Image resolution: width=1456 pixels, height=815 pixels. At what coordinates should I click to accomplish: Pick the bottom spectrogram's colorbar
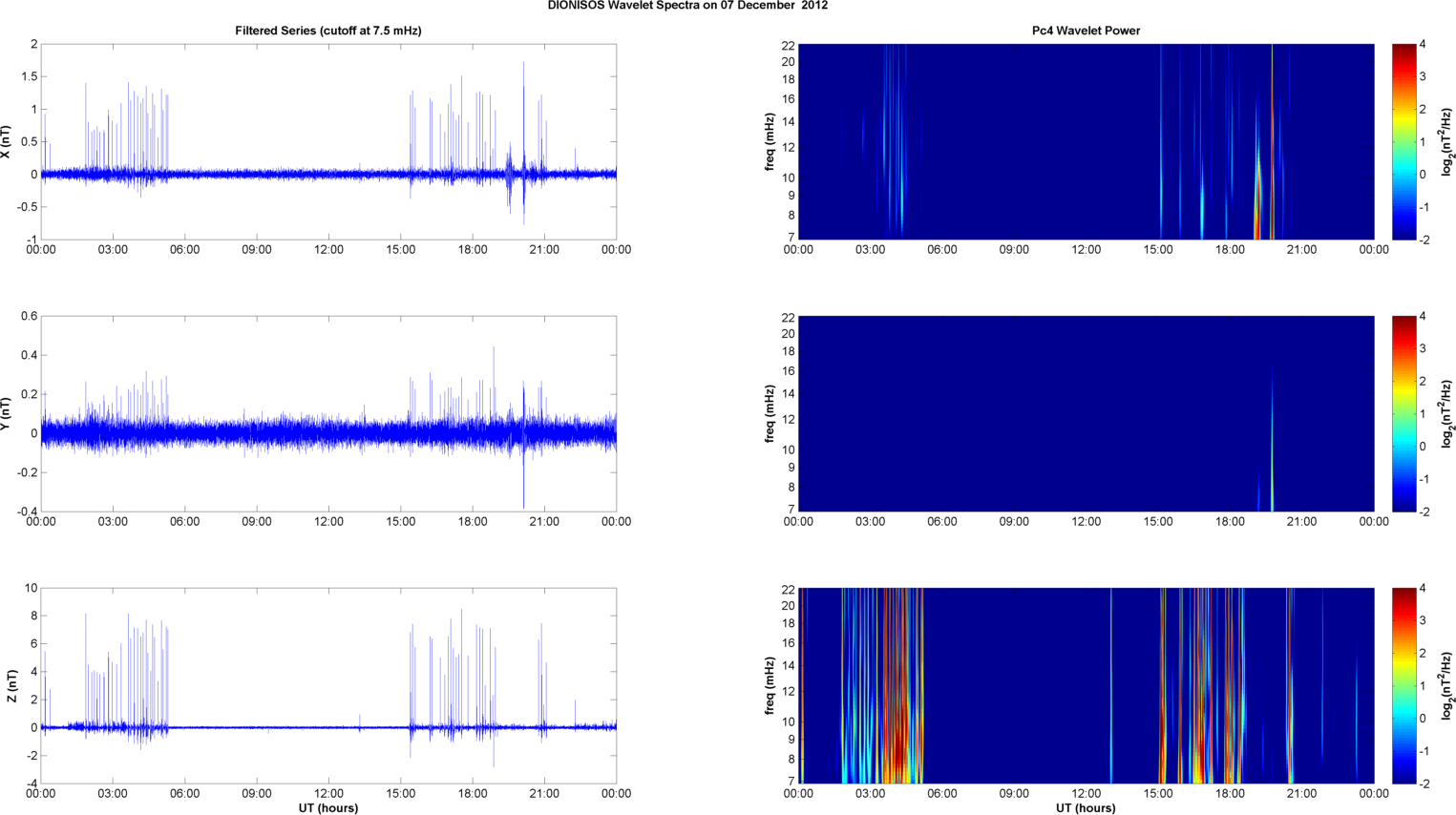1403,686
